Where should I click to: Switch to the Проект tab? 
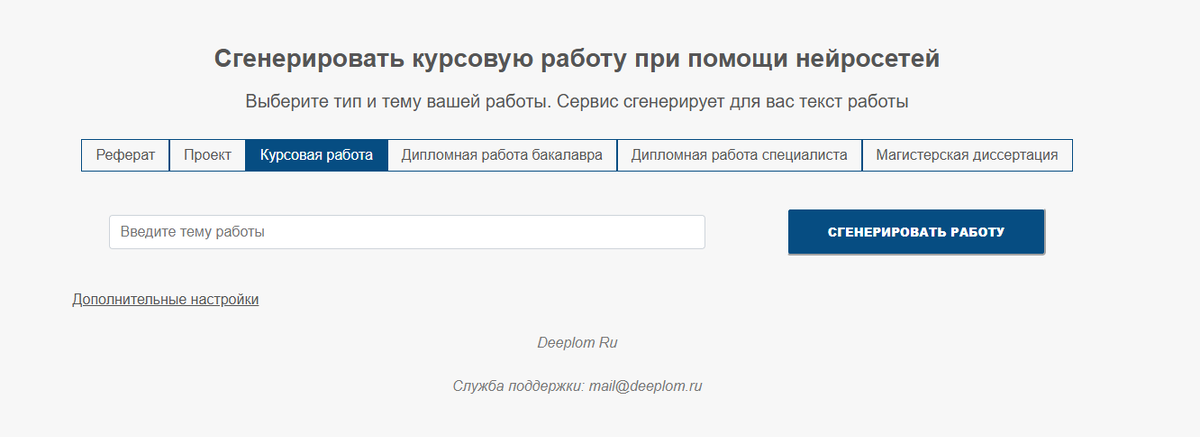208,155
